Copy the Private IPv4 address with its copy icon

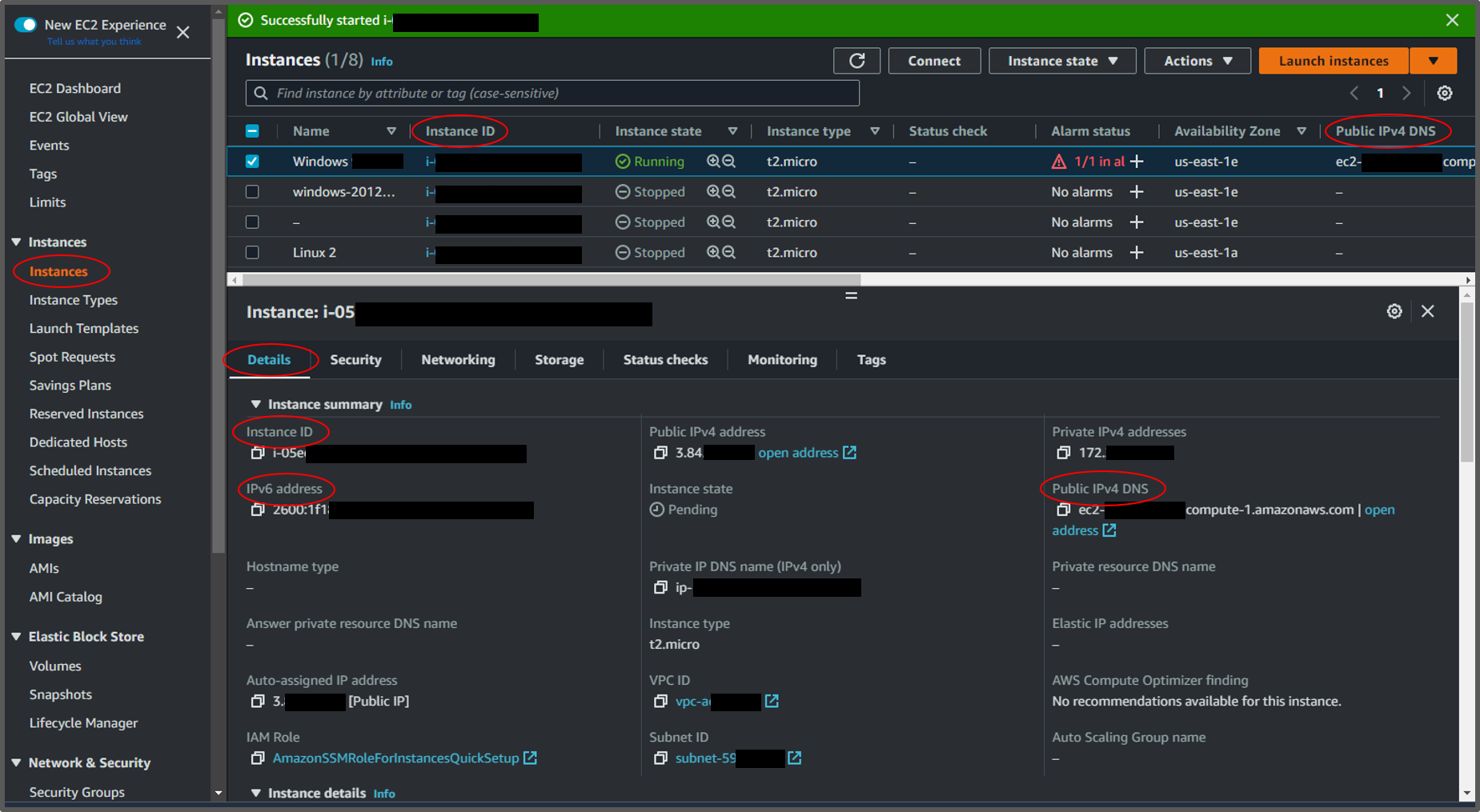[1063, 452]
